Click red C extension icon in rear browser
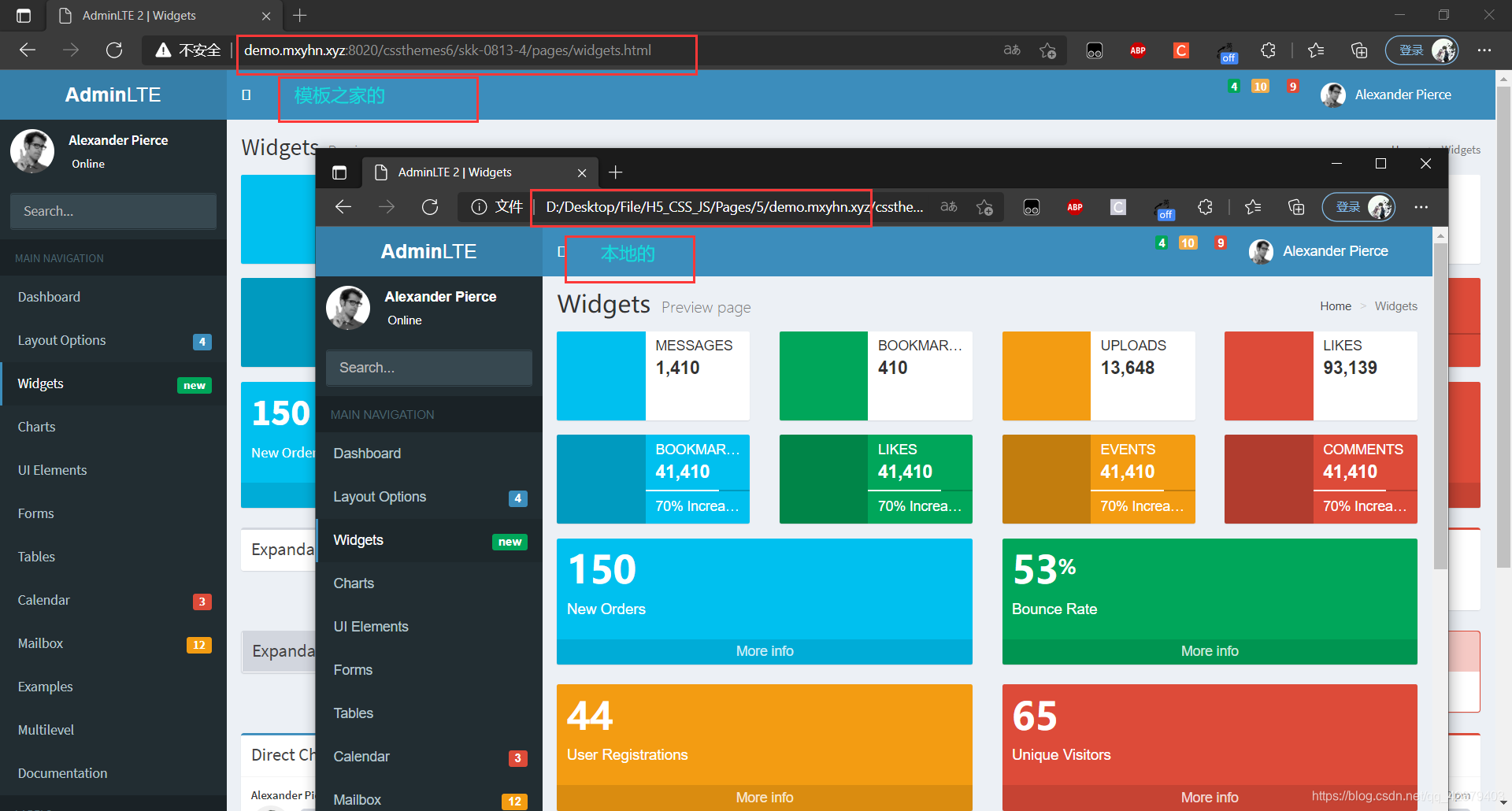1512x811 pixels. pyautogui.click(x=1181, y=50)
